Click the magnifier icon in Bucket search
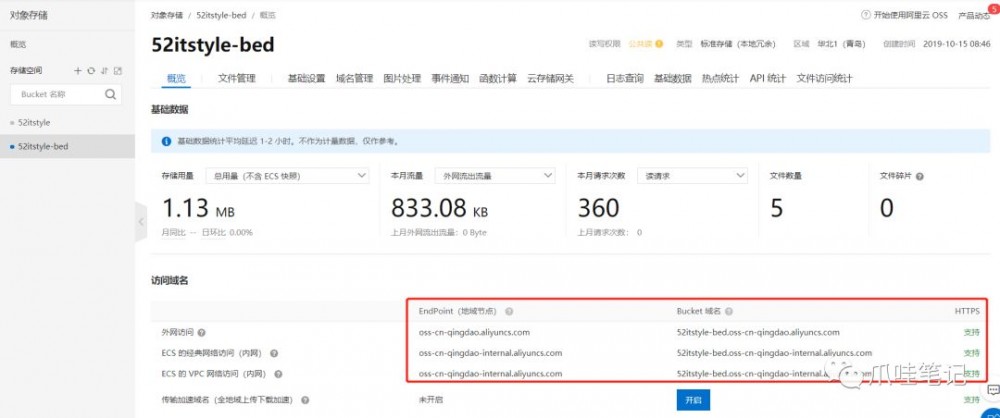The width and height of the screenshot is (1000, 418). click(x=110, y=94)
